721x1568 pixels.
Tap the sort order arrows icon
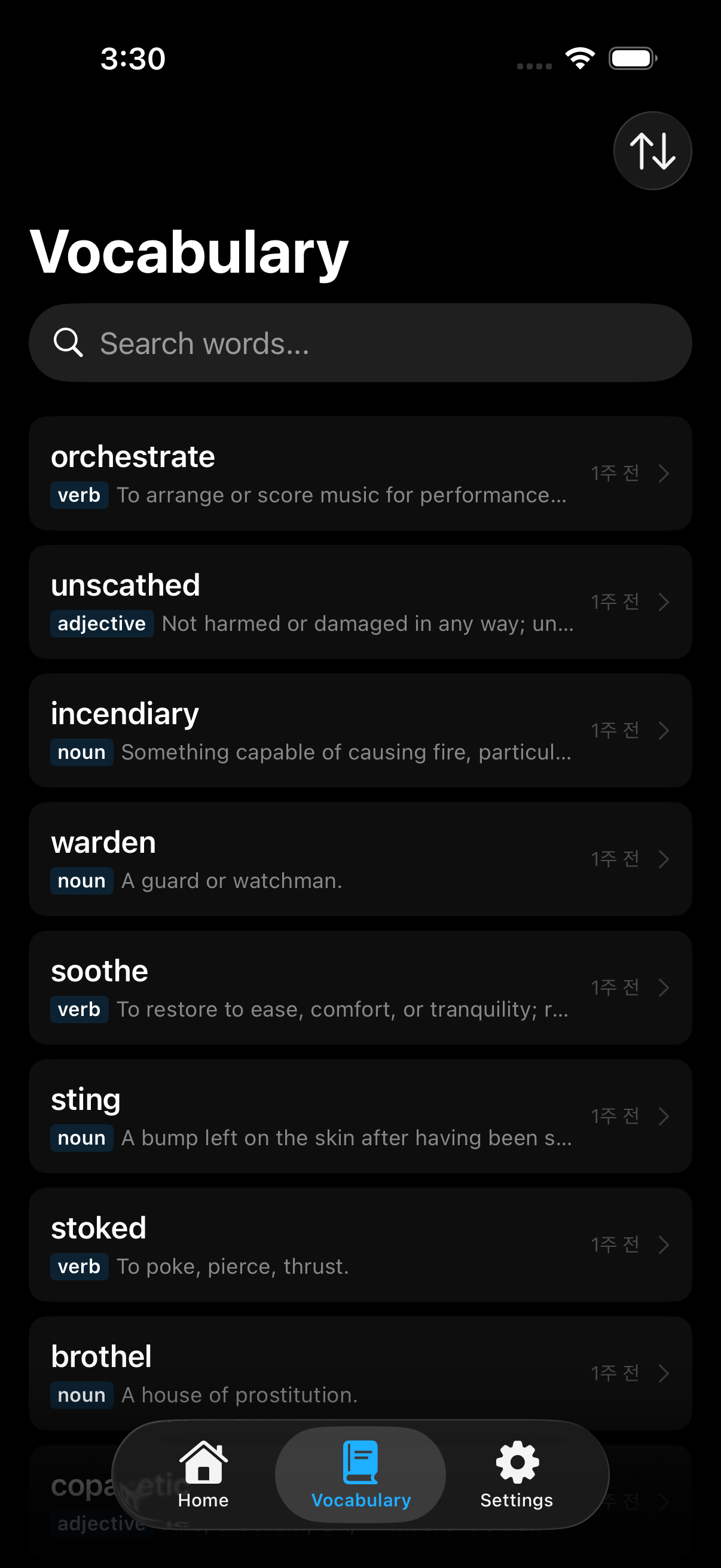[652, 151]
